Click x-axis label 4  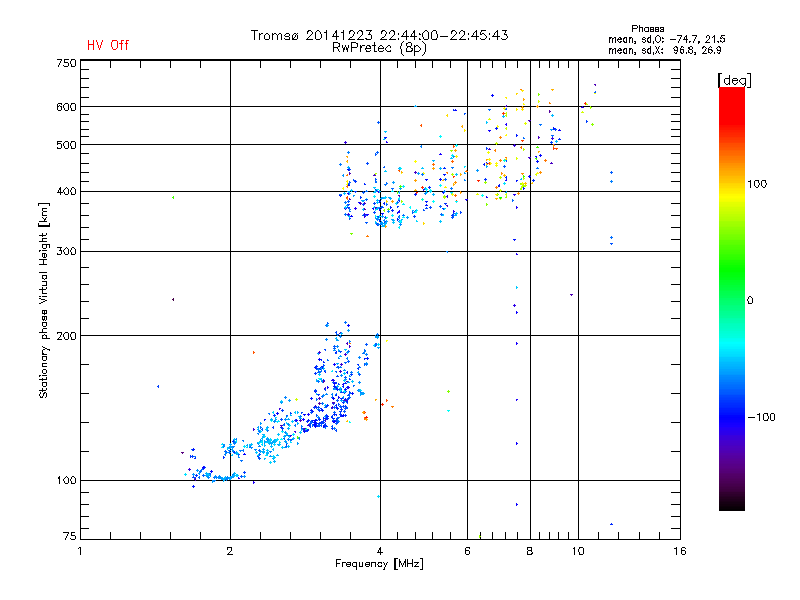[x=380, y=551]
